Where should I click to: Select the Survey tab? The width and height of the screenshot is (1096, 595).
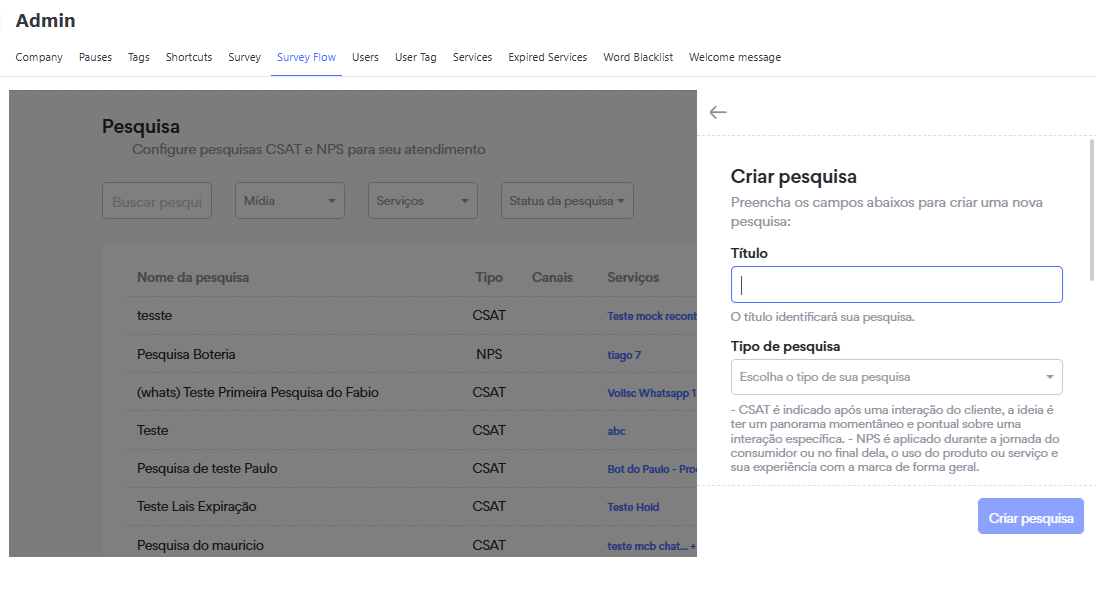(x=245, y=57)
